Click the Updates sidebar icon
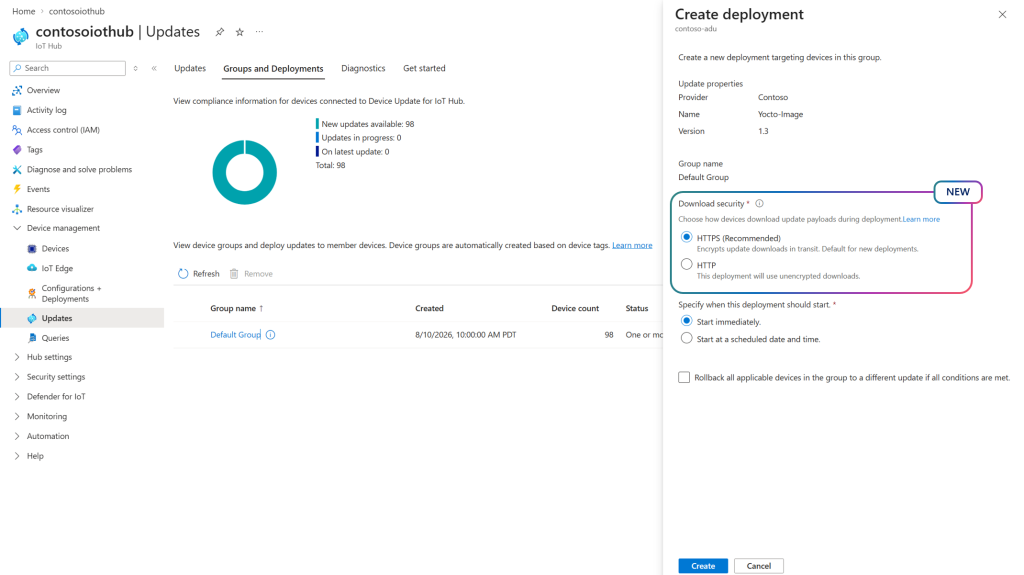 pyautogui.click(x=32, y=318)
